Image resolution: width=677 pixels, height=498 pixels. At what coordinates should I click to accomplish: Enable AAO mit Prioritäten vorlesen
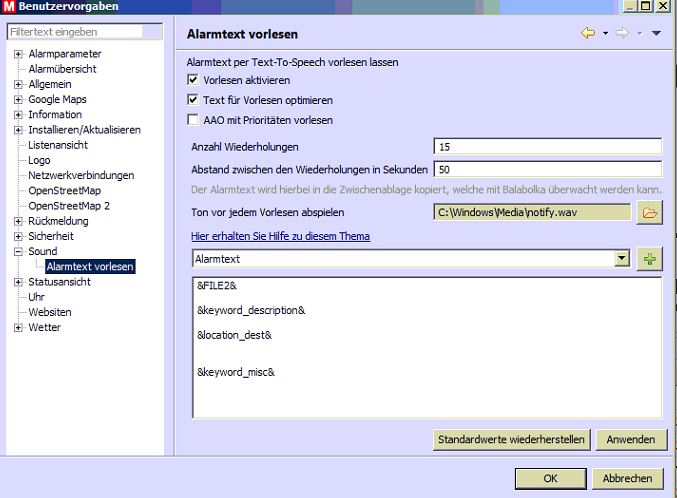[x=193, y=120]
